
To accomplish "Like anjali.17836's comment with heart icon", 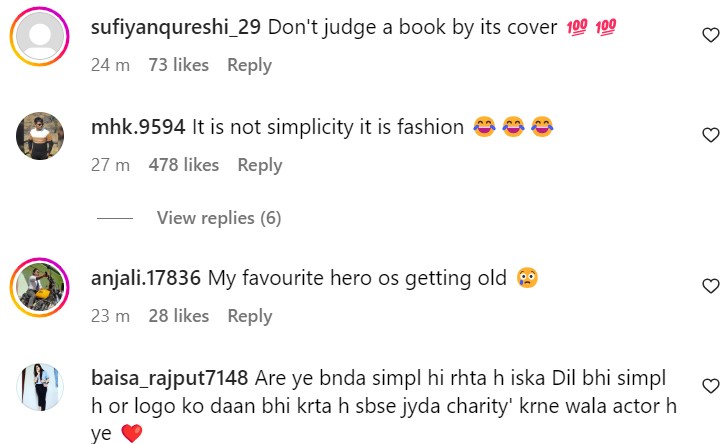I will pyautogui.click(x=710, y=286).
